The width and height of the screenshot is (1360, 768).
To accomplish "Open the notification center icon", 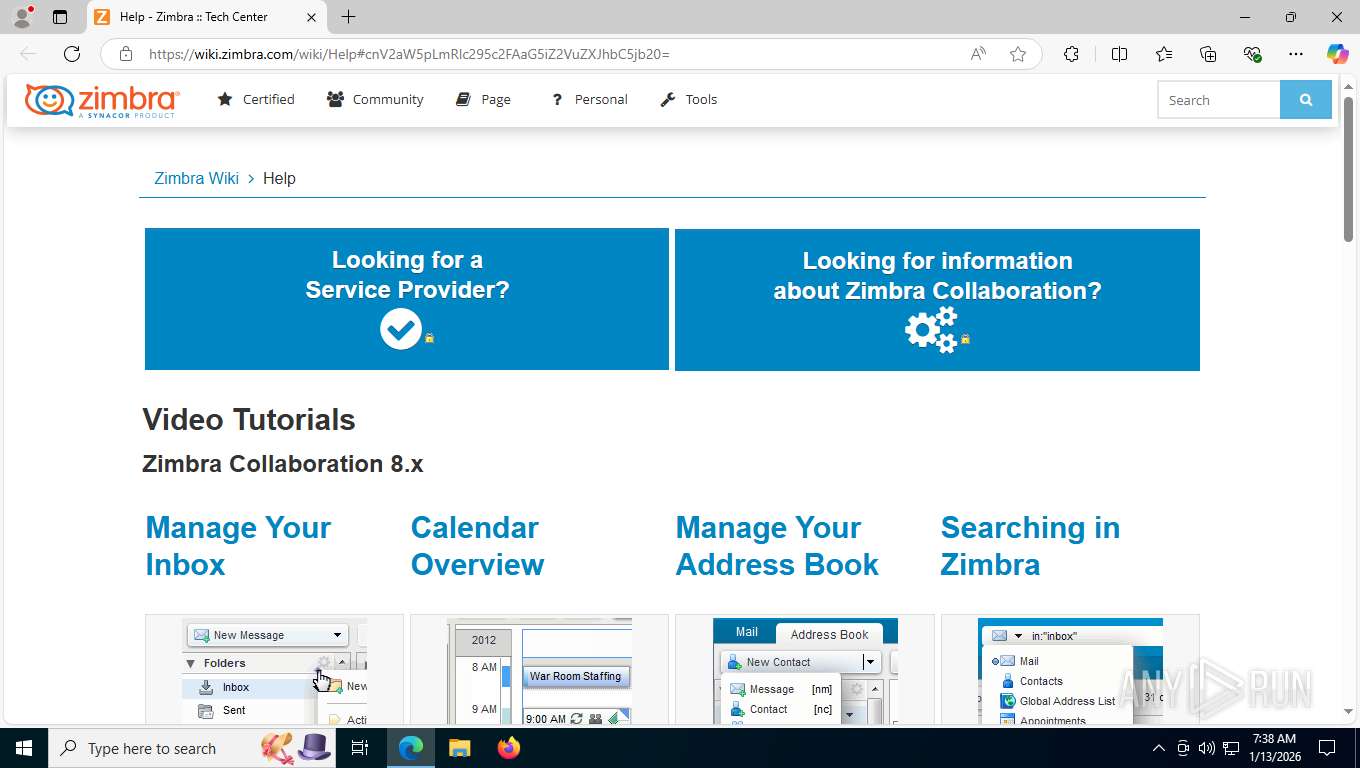I will [1327, 748].
